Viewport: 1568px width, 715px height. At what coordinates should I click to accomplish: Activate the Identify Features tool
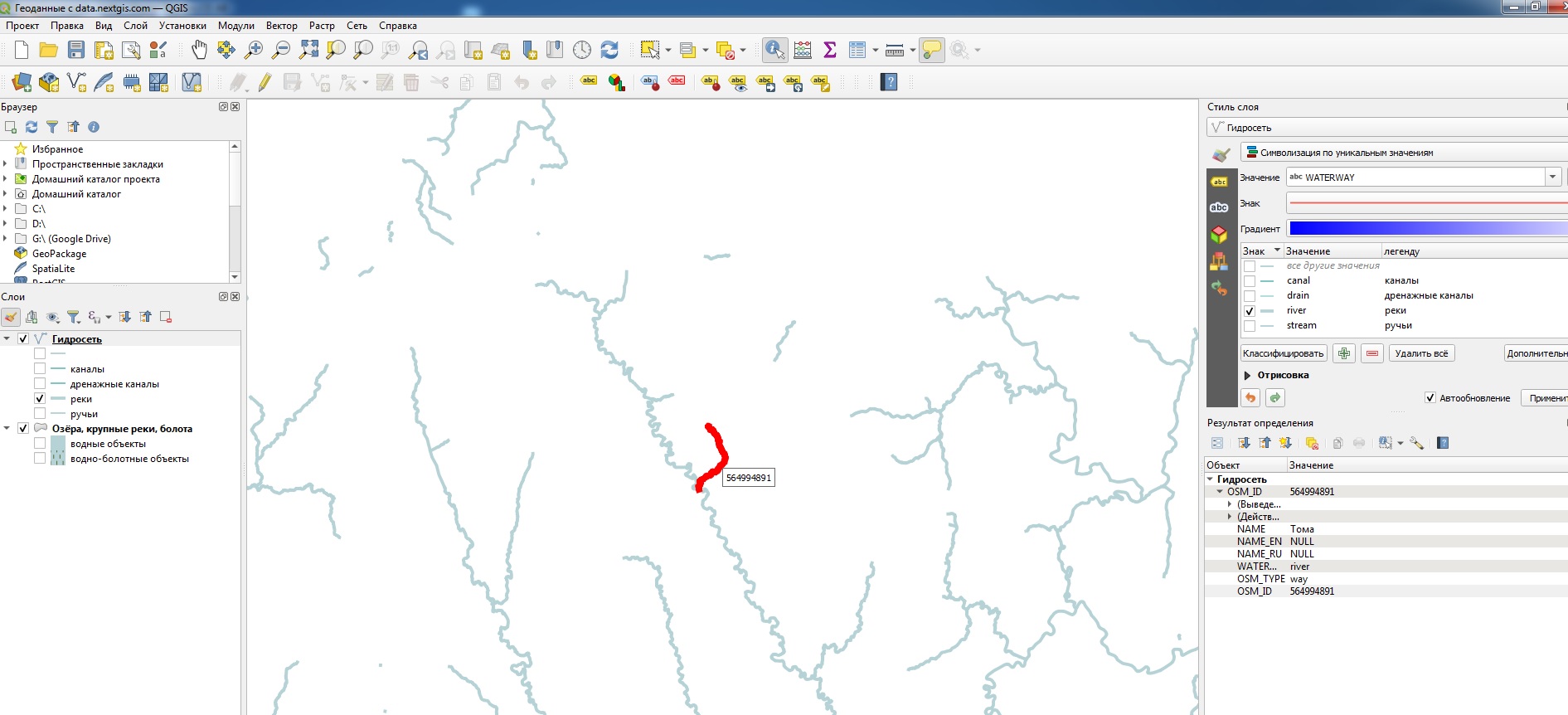774,51
